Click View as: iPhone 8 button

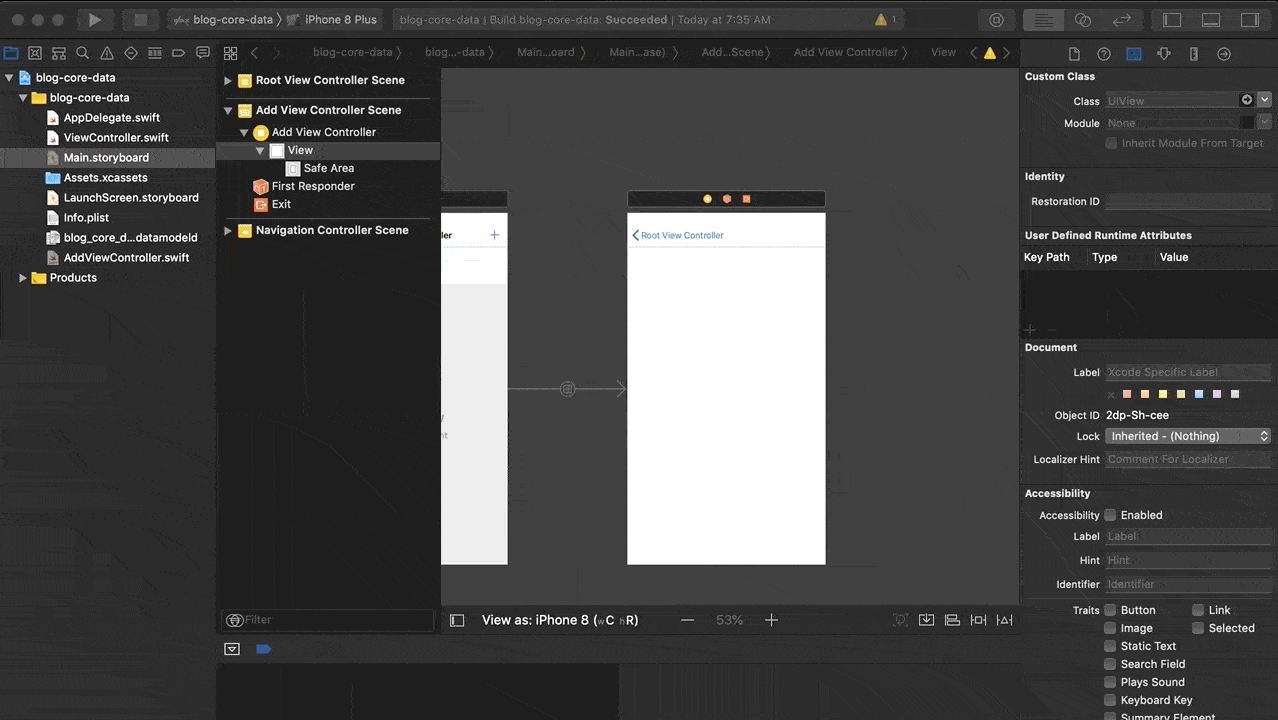560,620
